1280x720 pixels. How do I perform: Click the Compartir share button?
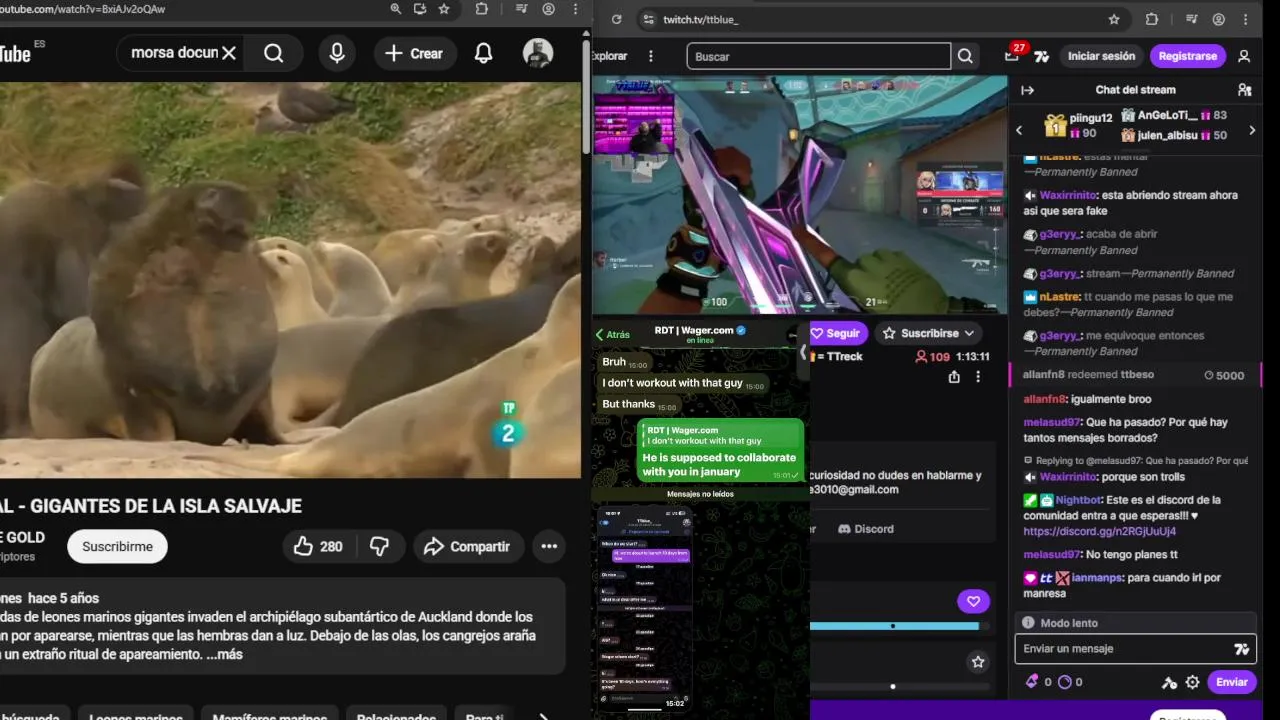pyautogui.click(x=467, y=546)
